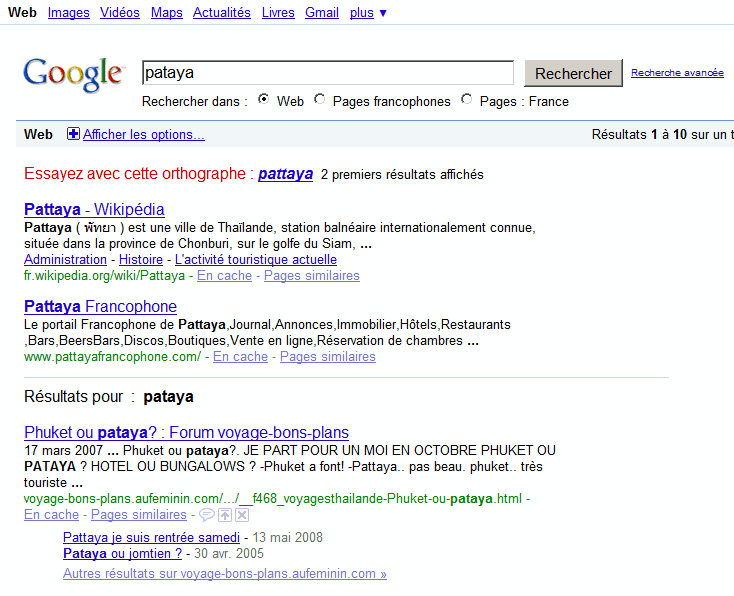The height and width of the screenshot is (596, 734).
Task: Open L'activité touristique actuelle sublink
Action: coord(256,259)
